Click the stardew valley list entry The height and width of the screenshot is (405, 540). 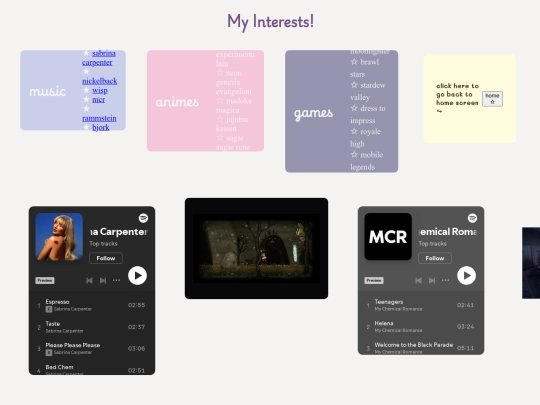(x=368, y=91)
